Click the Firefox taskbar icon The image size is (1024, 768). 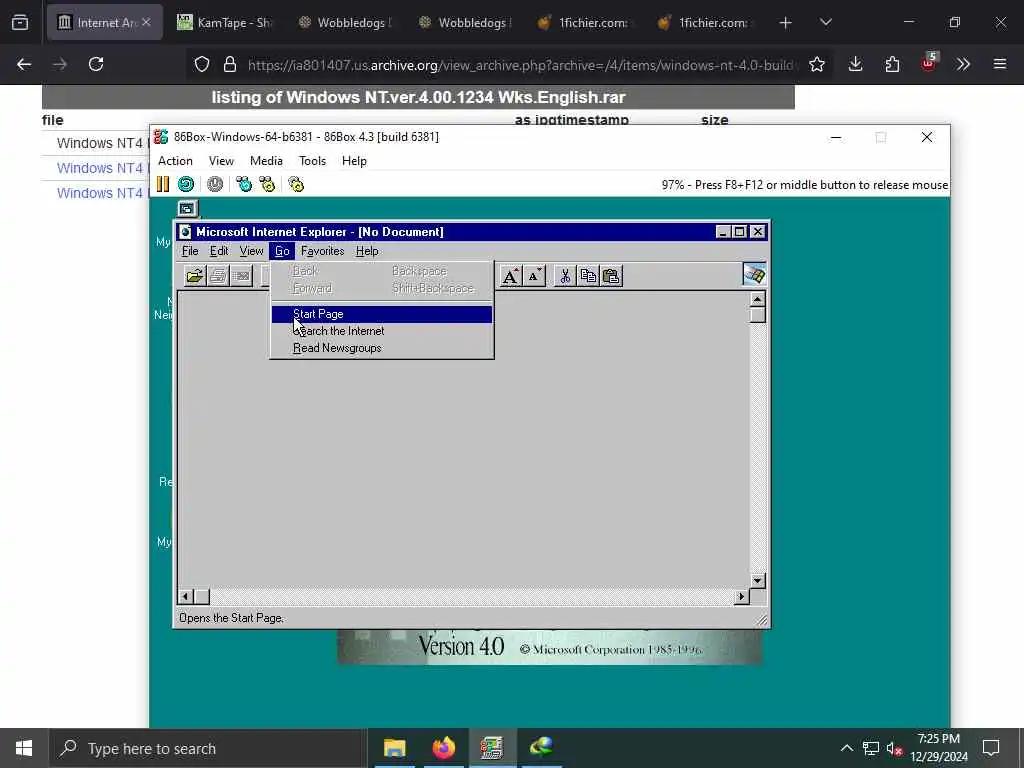pos(443,748)
